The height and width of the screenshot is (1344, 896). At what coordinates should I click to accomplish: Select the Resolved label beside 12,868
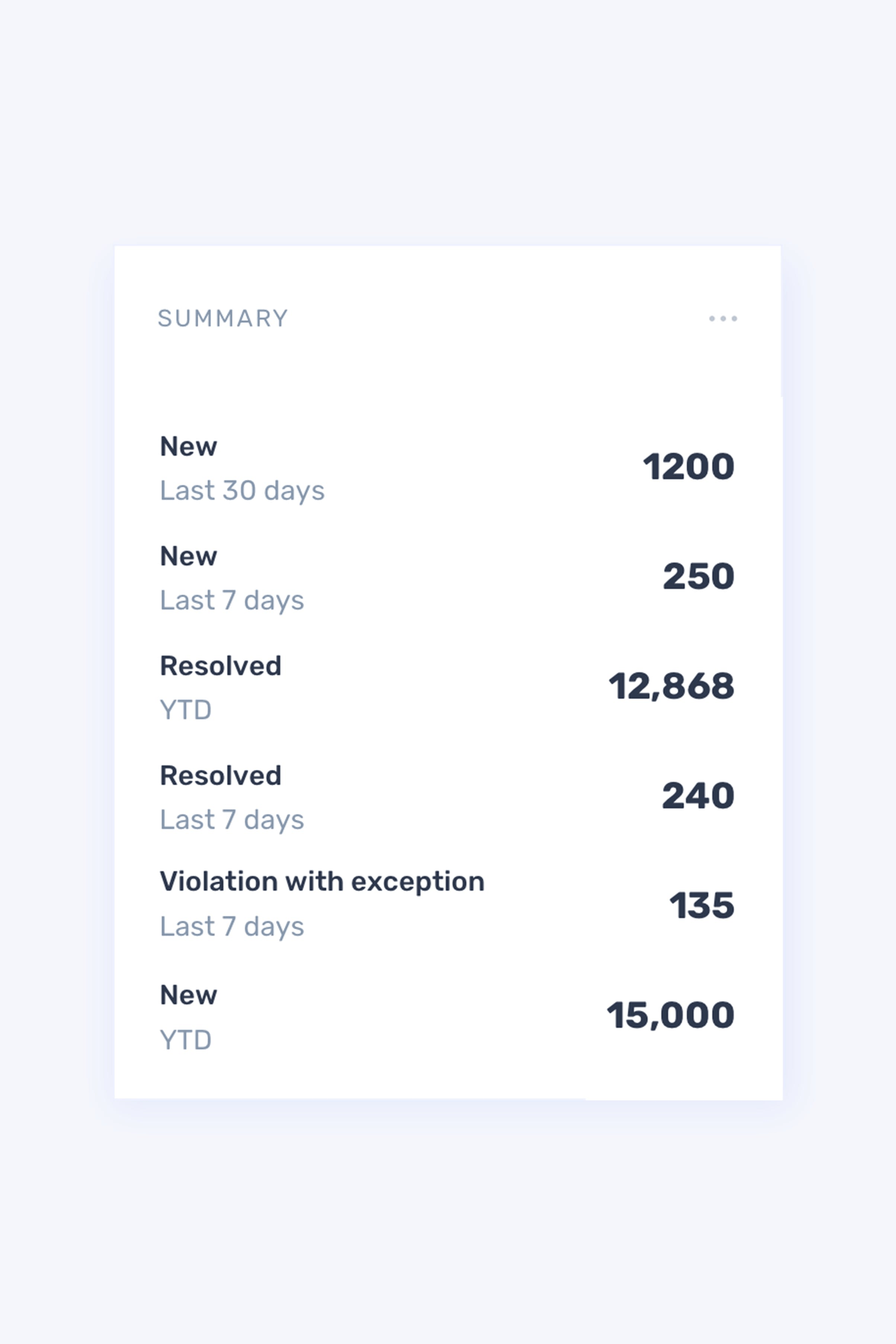click(220, 666)
